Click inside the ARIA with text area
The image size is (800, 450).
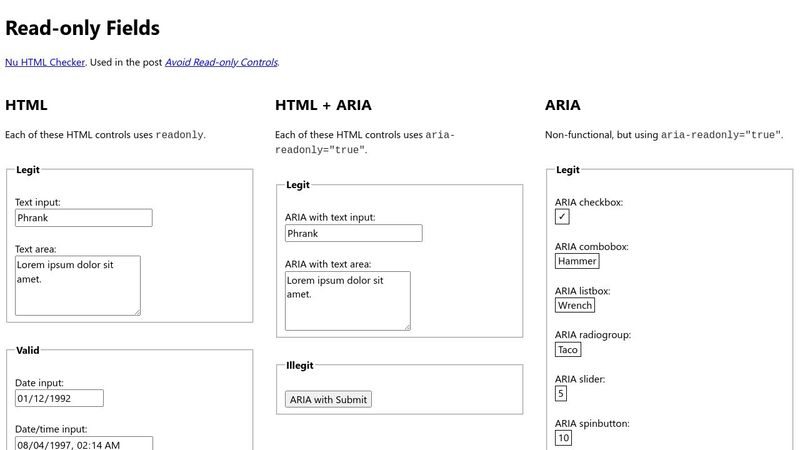click(347, 301)
